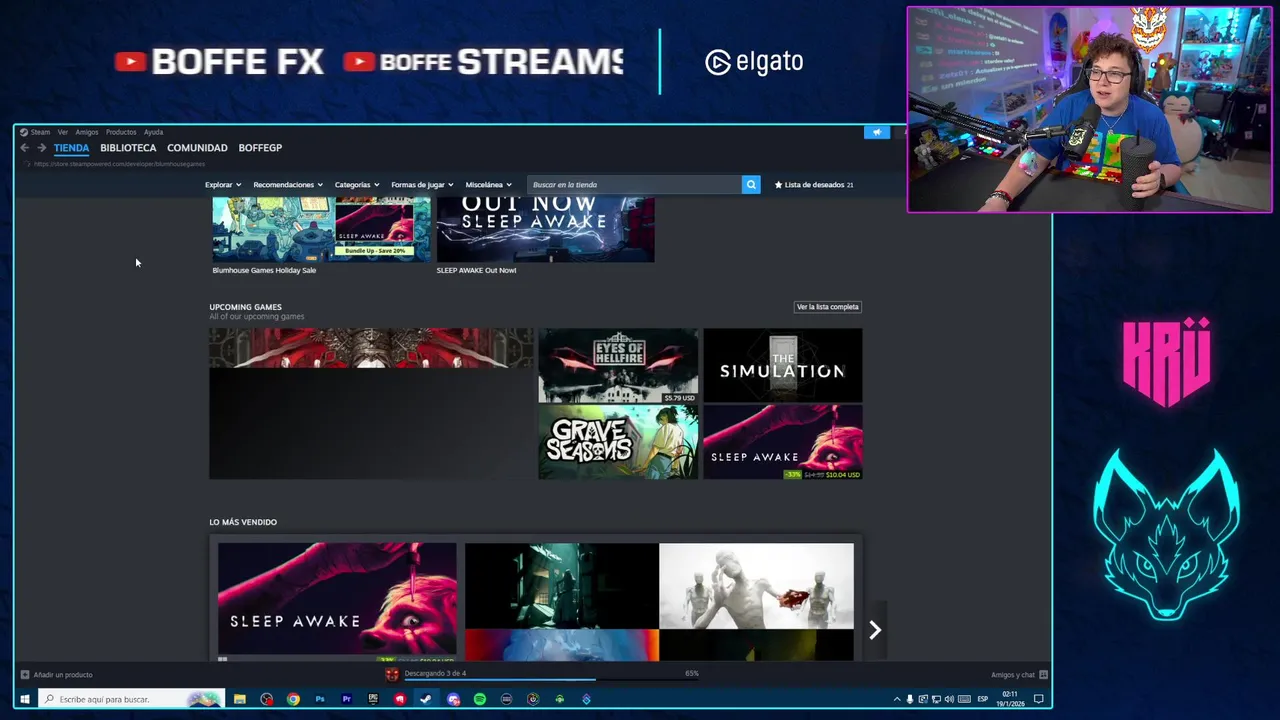1280x720 pixels.
Task: Open Epic Games Launcher from the taskbar
Action: tap(373, 699)
